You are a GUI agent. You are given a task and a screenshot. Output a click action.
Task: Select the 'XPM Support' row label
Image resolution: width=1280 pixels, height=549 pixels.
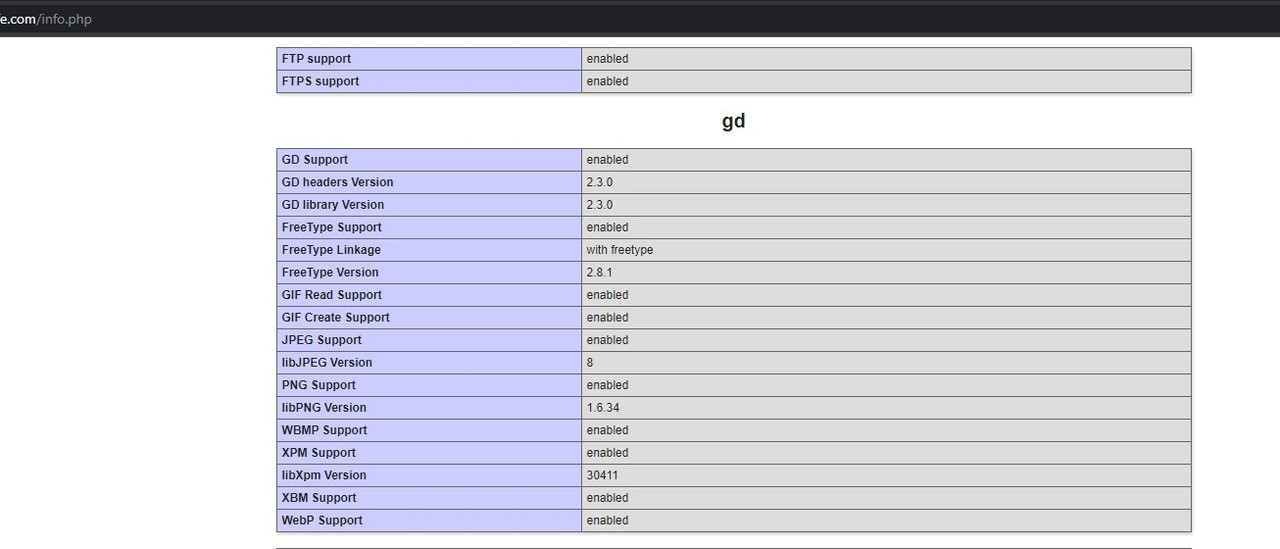[x=429, y=452]
